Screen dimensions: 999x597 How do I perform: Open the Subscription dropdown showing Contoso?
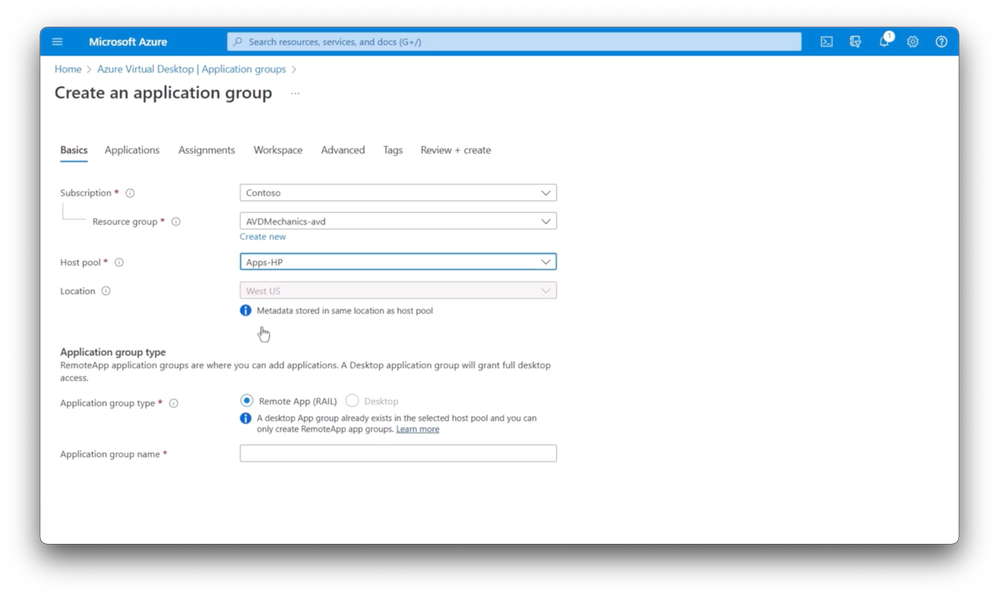click(398, 192)
